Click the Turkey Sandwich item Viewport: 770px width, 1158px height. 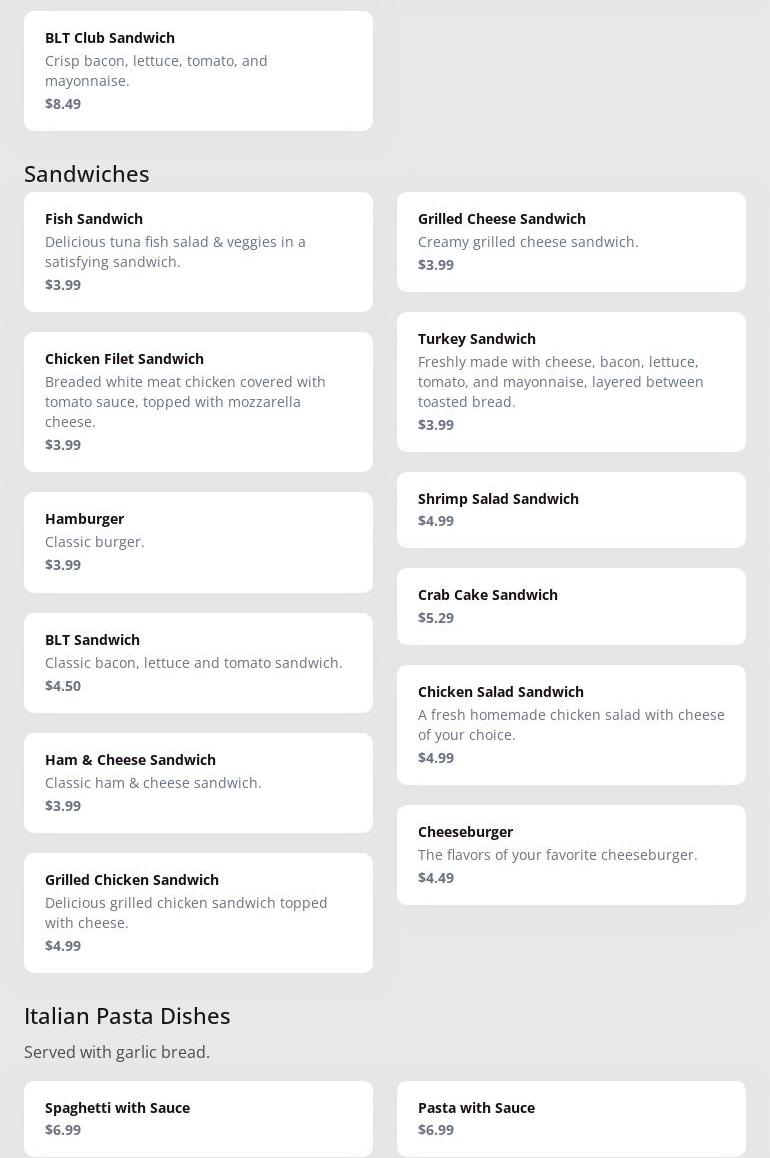point(571,382)
